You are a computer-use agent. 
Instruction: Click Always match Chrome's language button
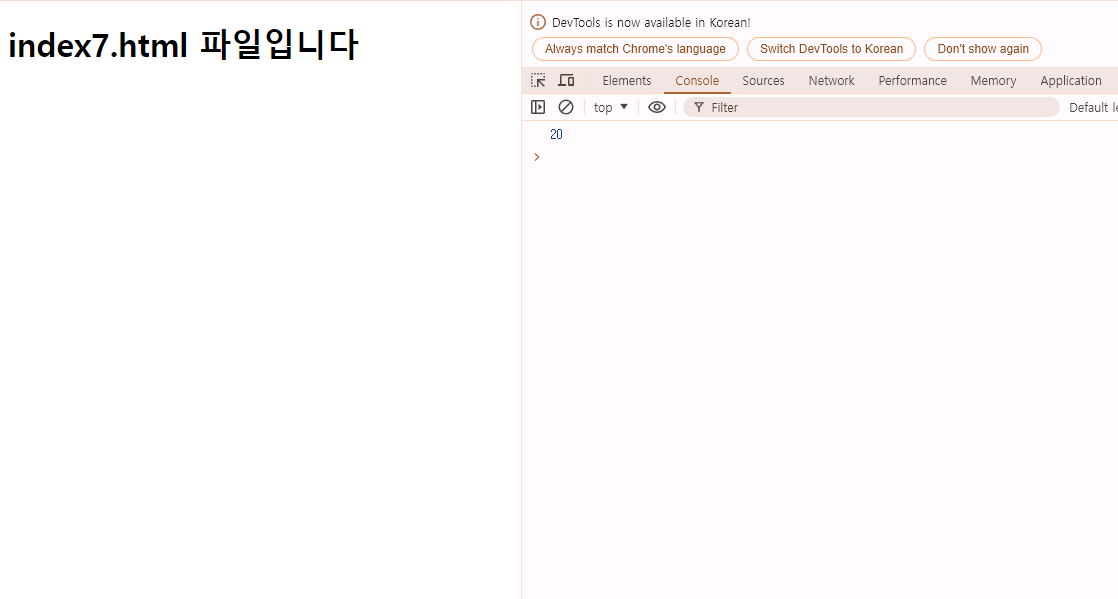[635, 49]
